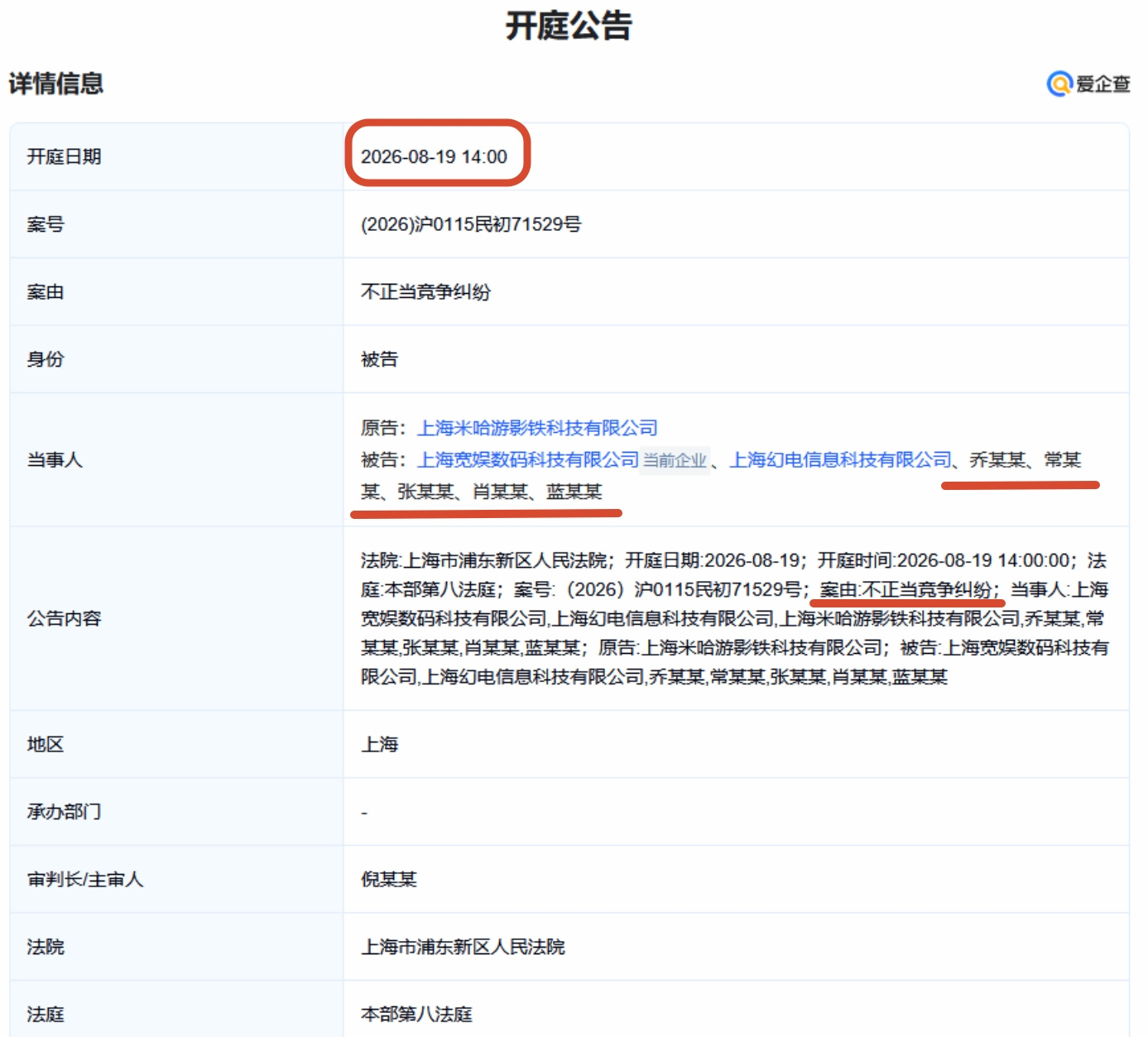Select the hearing date 2026-08-19 14:00
1148x1037 pixels.
[x=434, y=156]
